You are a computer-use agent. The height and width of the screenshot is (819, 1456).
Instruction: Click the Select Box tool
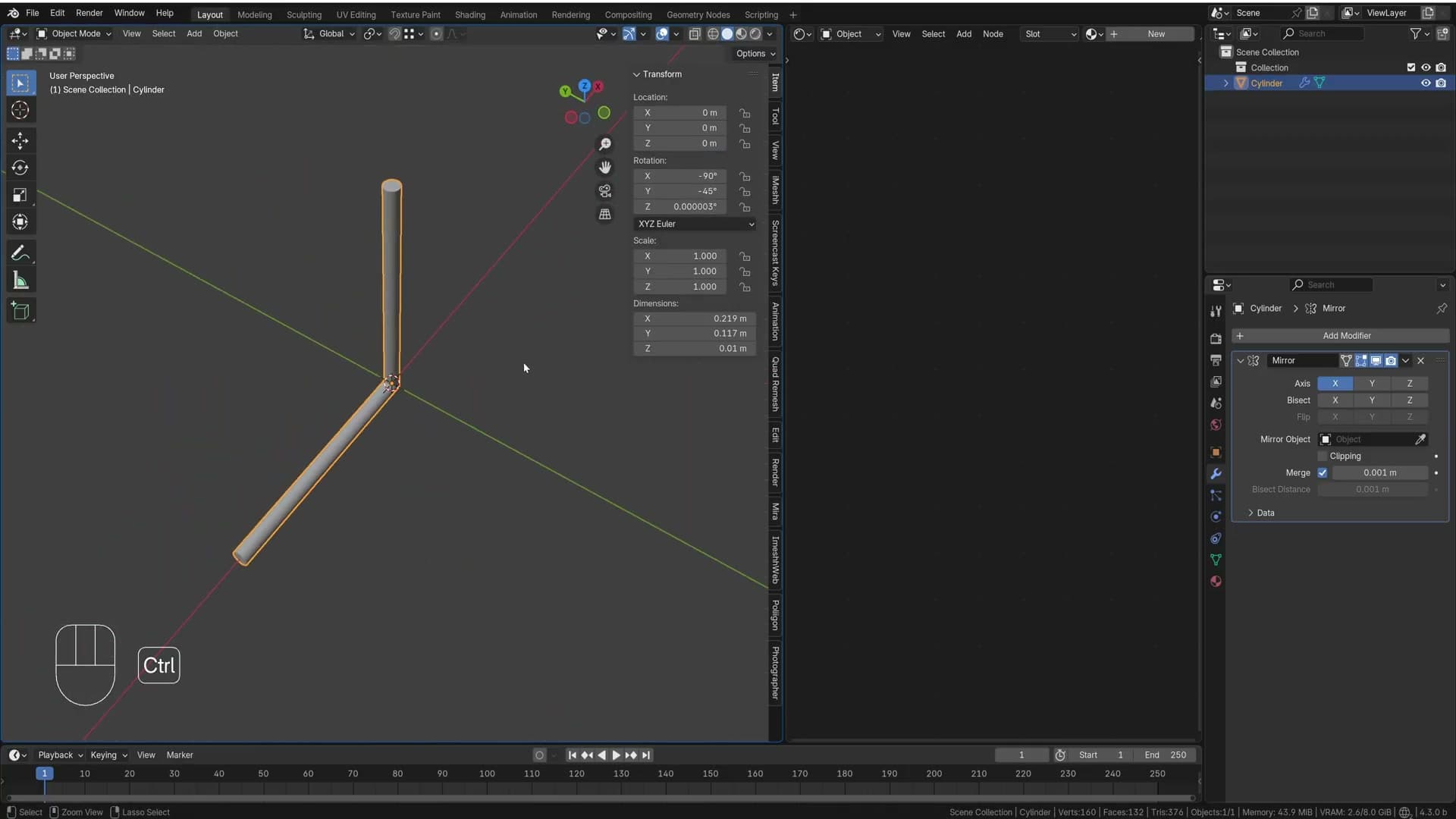pos(20,83)
